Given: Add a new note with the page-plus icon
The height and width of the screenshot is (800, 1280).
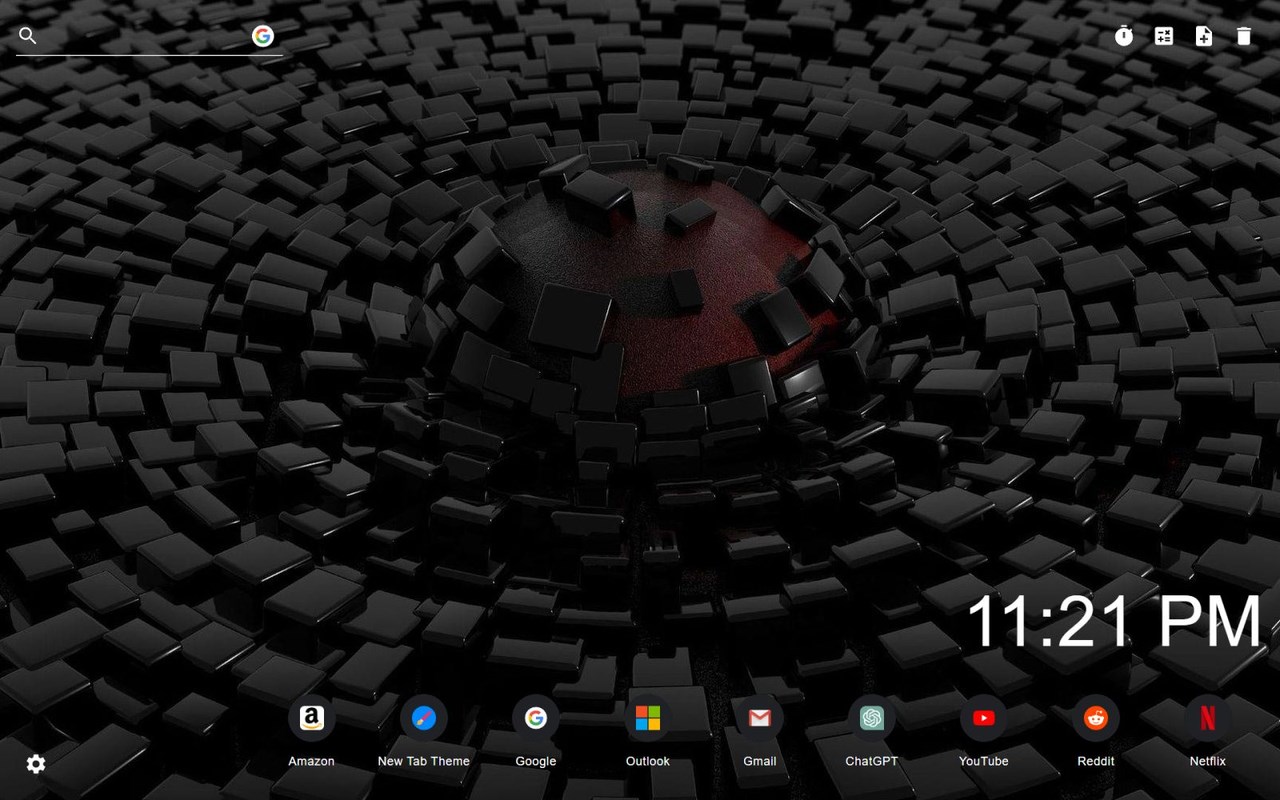Looking at the screenshot, I should [x=1204, y=36].
